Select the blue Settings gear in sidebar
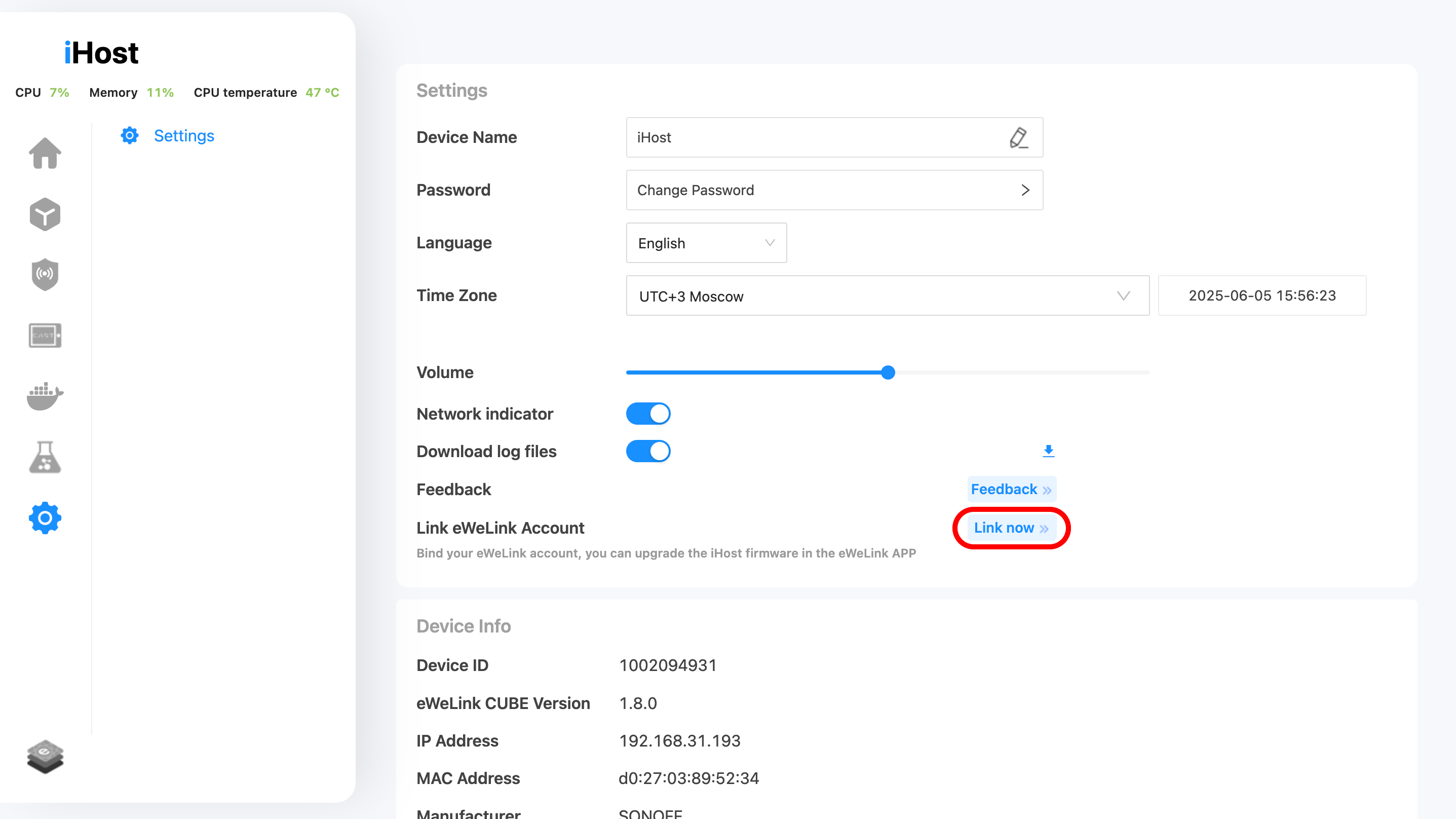The image size is (1456, 819). (x=45, y=517)
